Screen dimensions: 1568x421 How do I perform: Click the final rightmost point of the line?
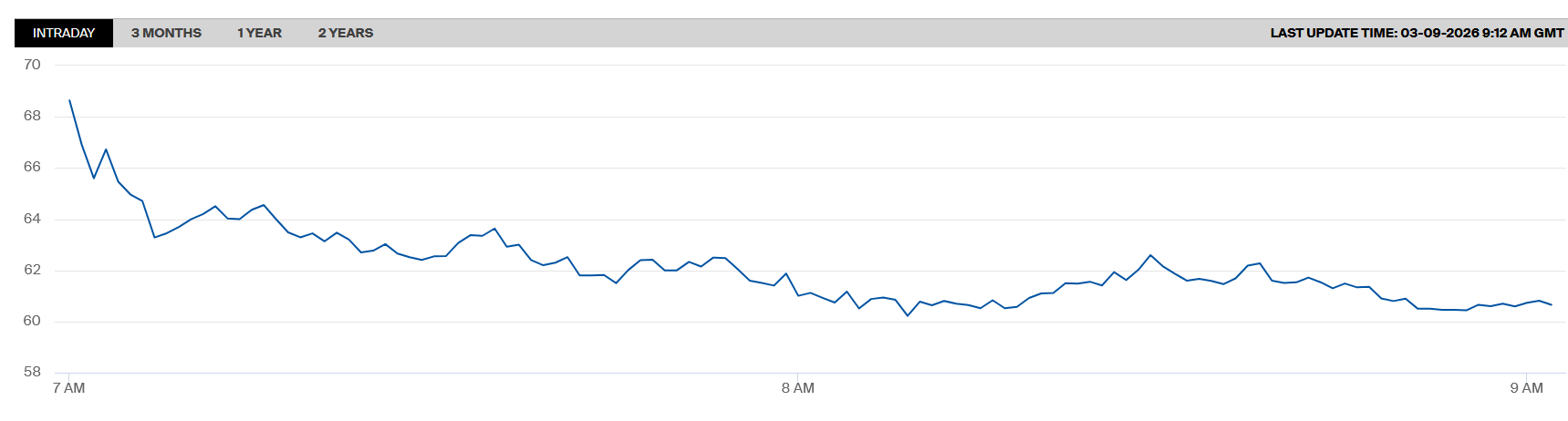1551,304
